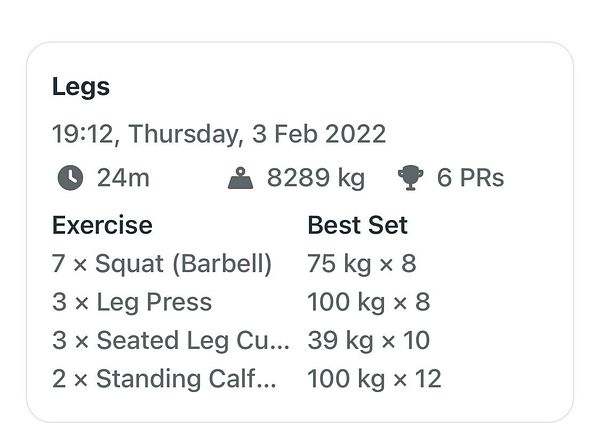This screenshot has width=600, height=435.
Task: Open the Standing Calf exercise row
Action: (165, 379)
